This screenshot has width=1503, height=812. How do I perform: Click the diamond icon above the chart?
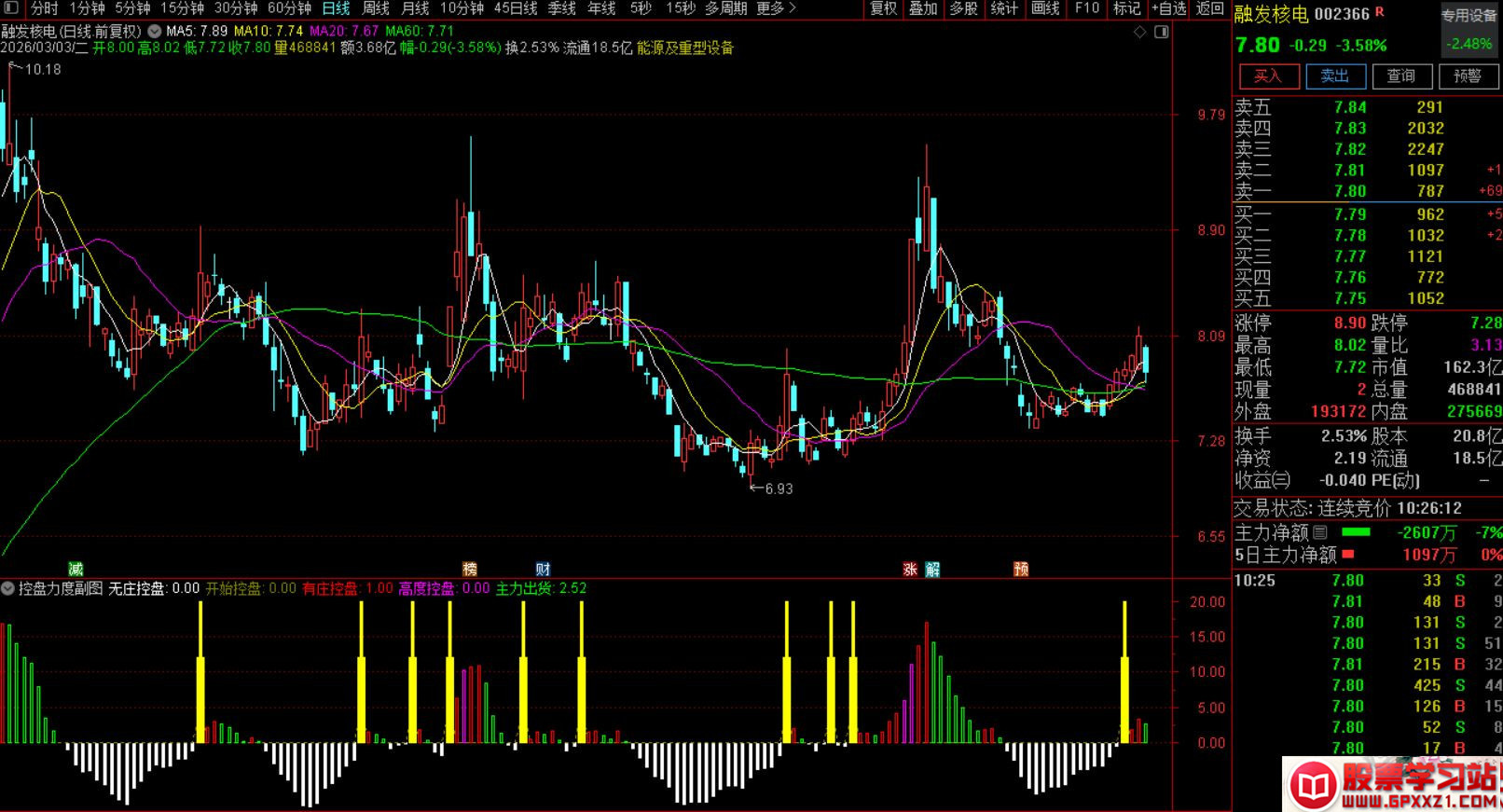1139,32
